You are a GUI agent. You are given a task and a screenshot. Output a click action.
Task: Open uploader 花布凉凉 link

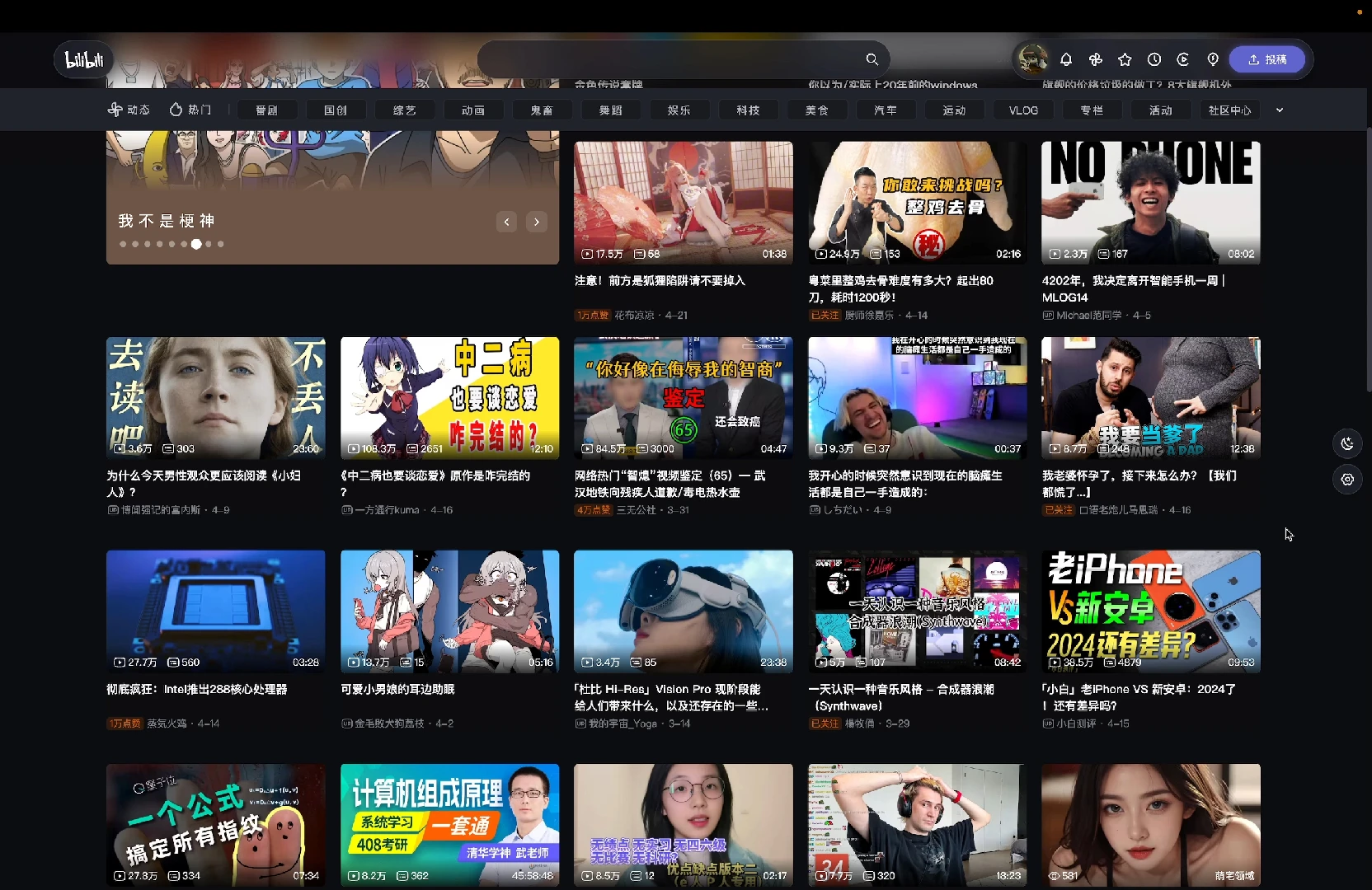click(634, 315)
